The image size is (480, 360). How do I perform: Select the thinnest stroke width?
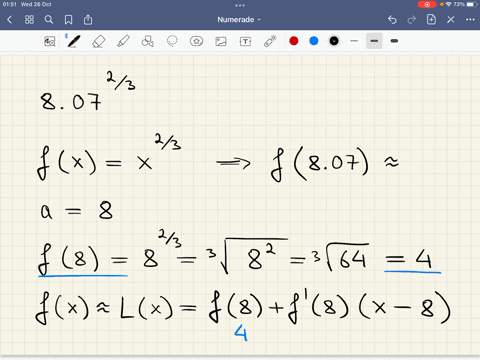[x=354, y=41]
